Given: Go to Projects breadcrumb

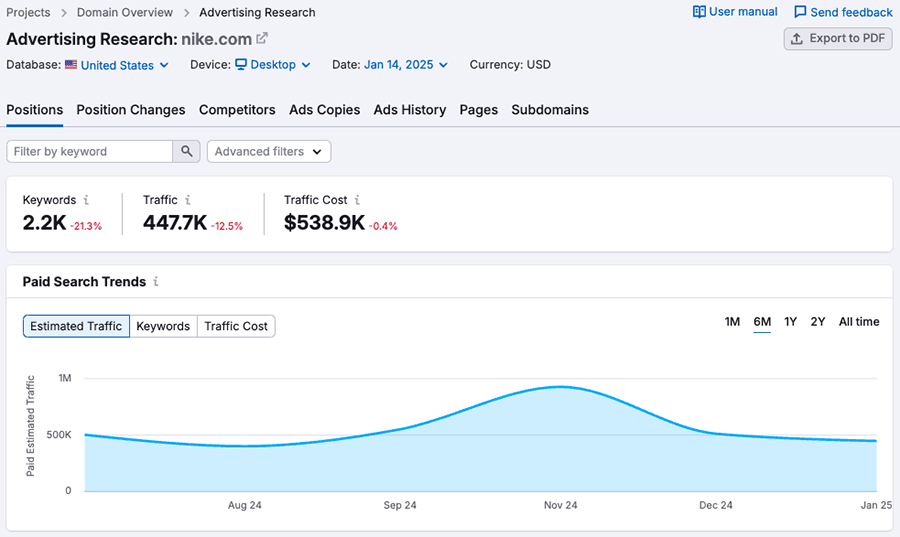Looking at the screenshot, I should click(x=28, y=12).
